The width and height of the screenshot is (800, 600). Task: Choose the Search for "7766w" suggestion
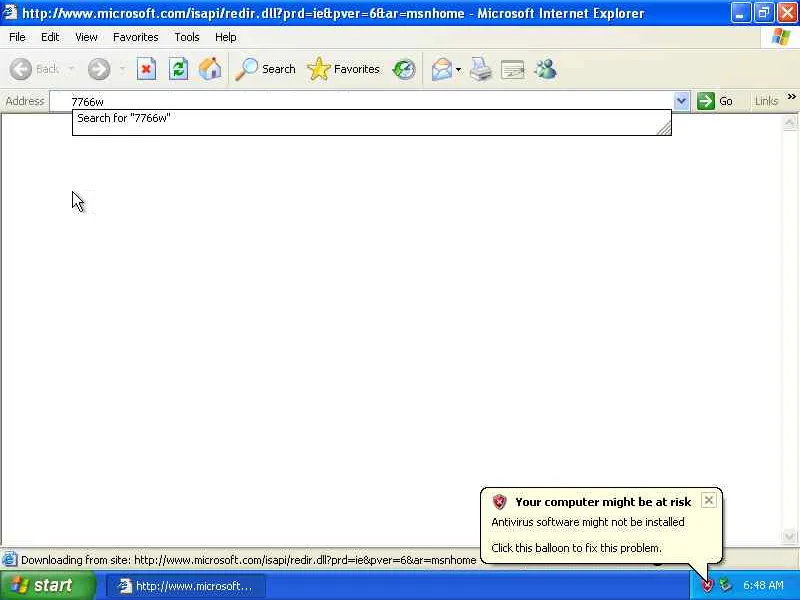pyautogui.click(x=371, y=118)
